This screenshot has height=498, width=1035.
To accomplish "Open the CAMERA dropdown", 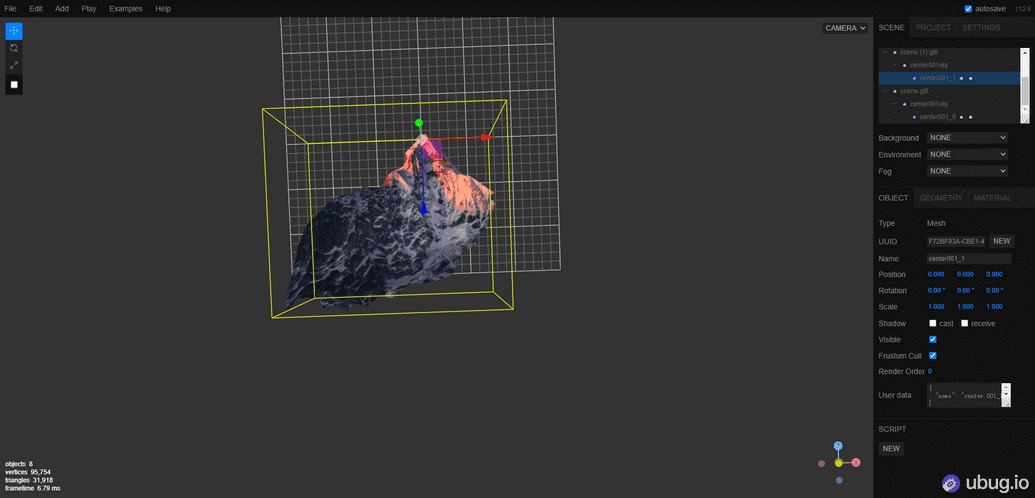I will (845, 28).
